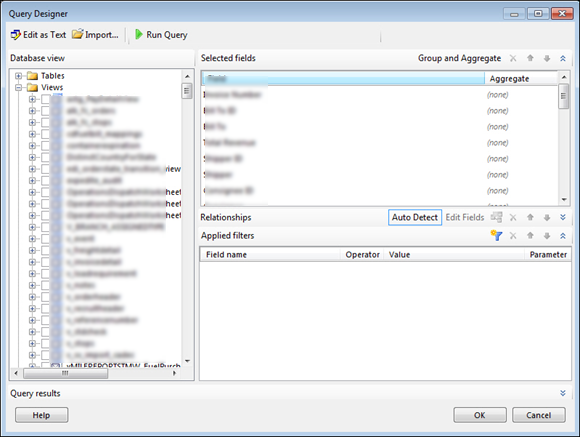Expand the Relationships pane chevron
Viewport: 580px width, 437px height.
point(563,217)
